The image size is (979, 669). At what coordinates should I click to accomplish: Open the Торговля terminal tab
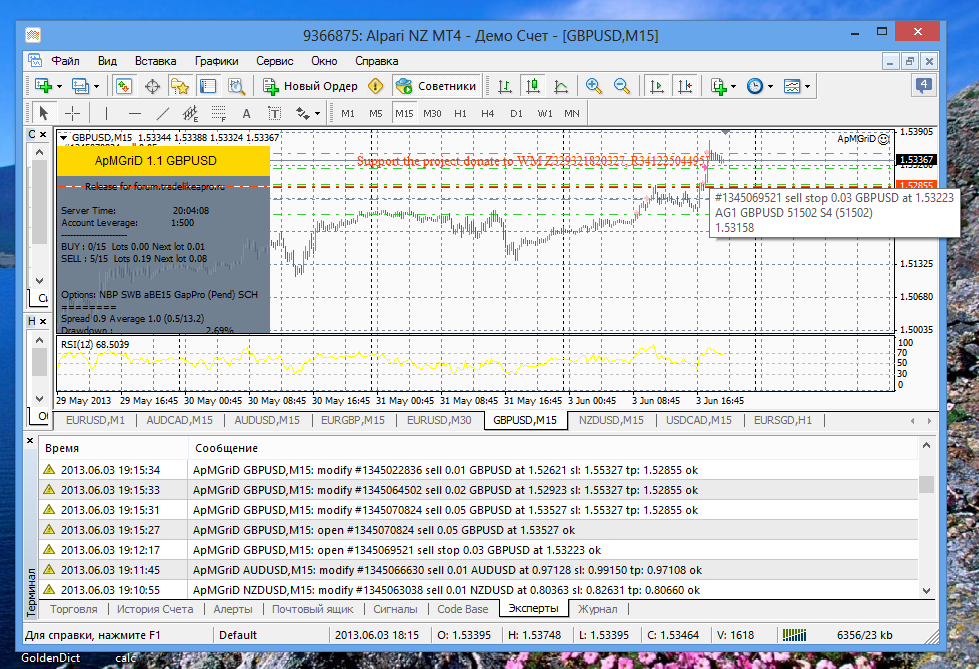click(74, 609)
